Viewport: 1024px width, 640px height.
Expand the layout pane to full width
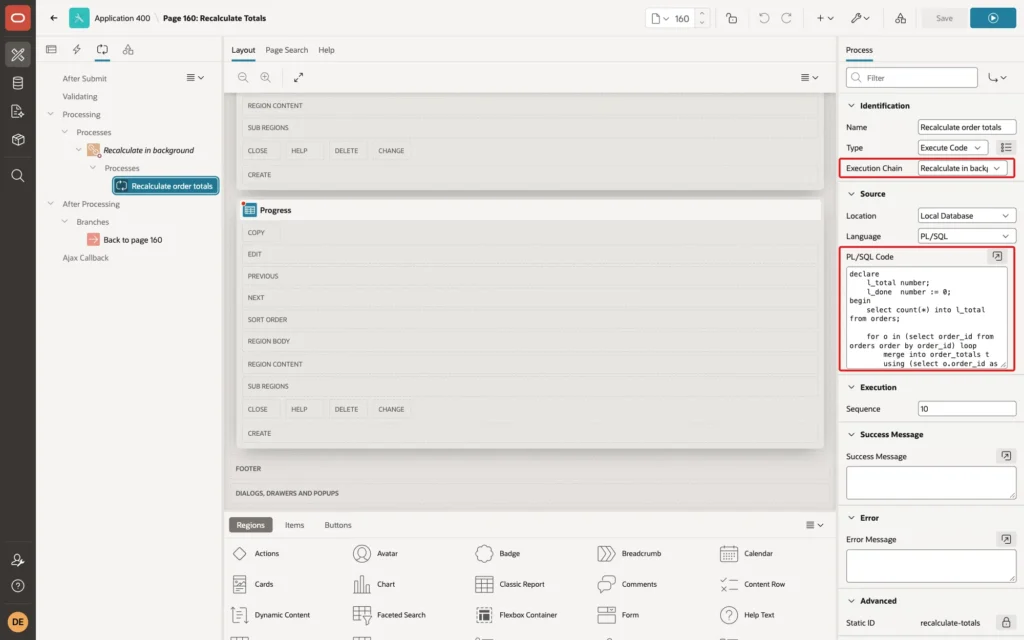[298, 77]
